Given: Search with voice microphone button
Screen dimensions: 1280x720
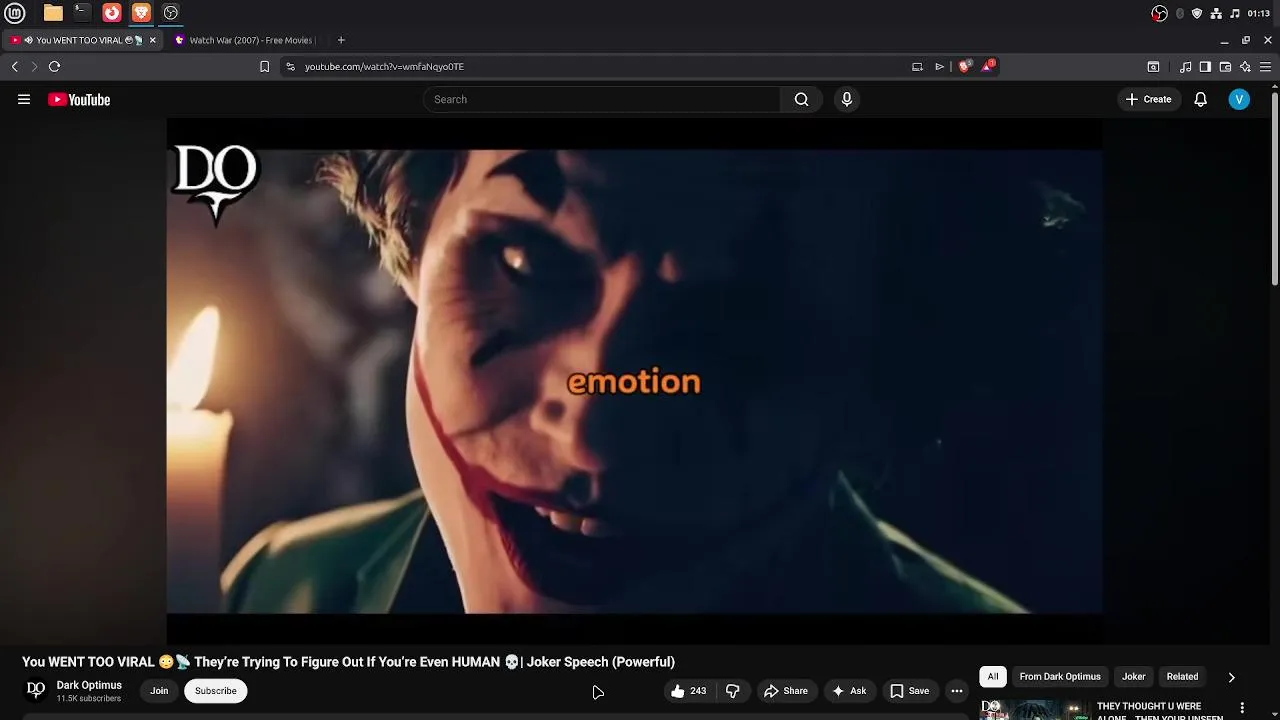Looking at the screenshot, I should [847, 99].
